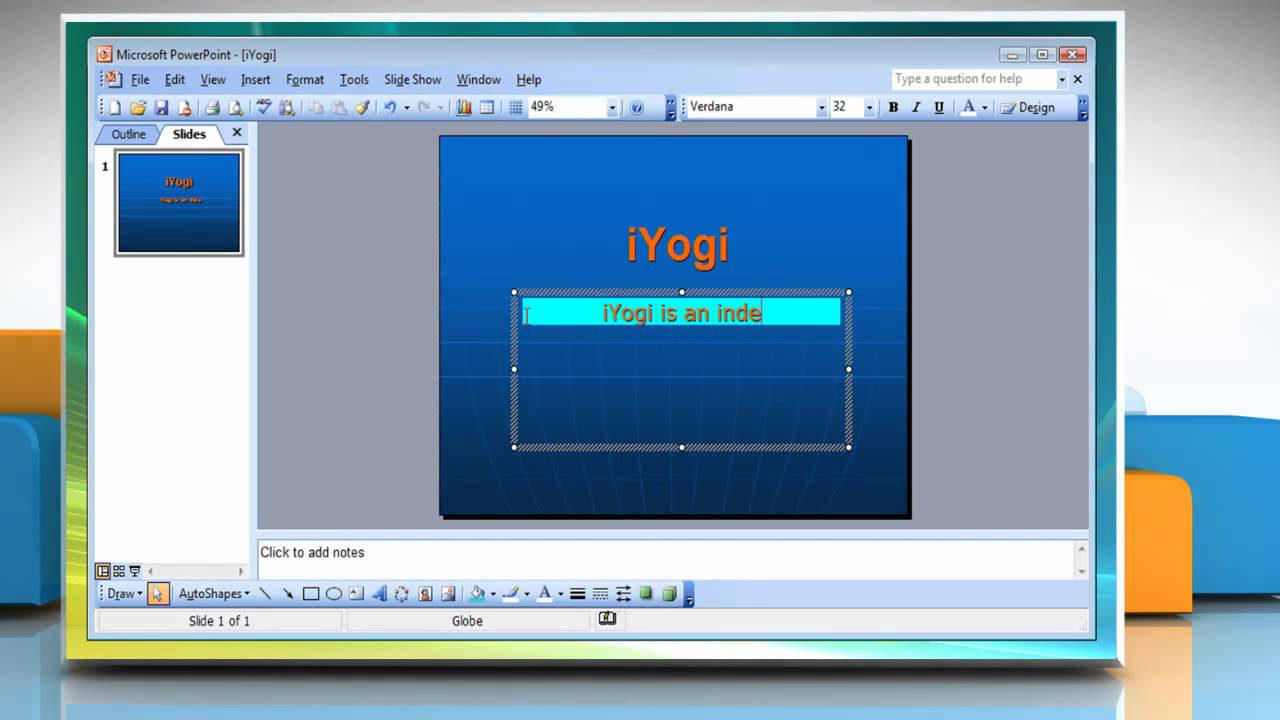This screenshot has width=1280, height=720.
Task: Open the Undo history dropdown arrow
Action: click(406, 107)
